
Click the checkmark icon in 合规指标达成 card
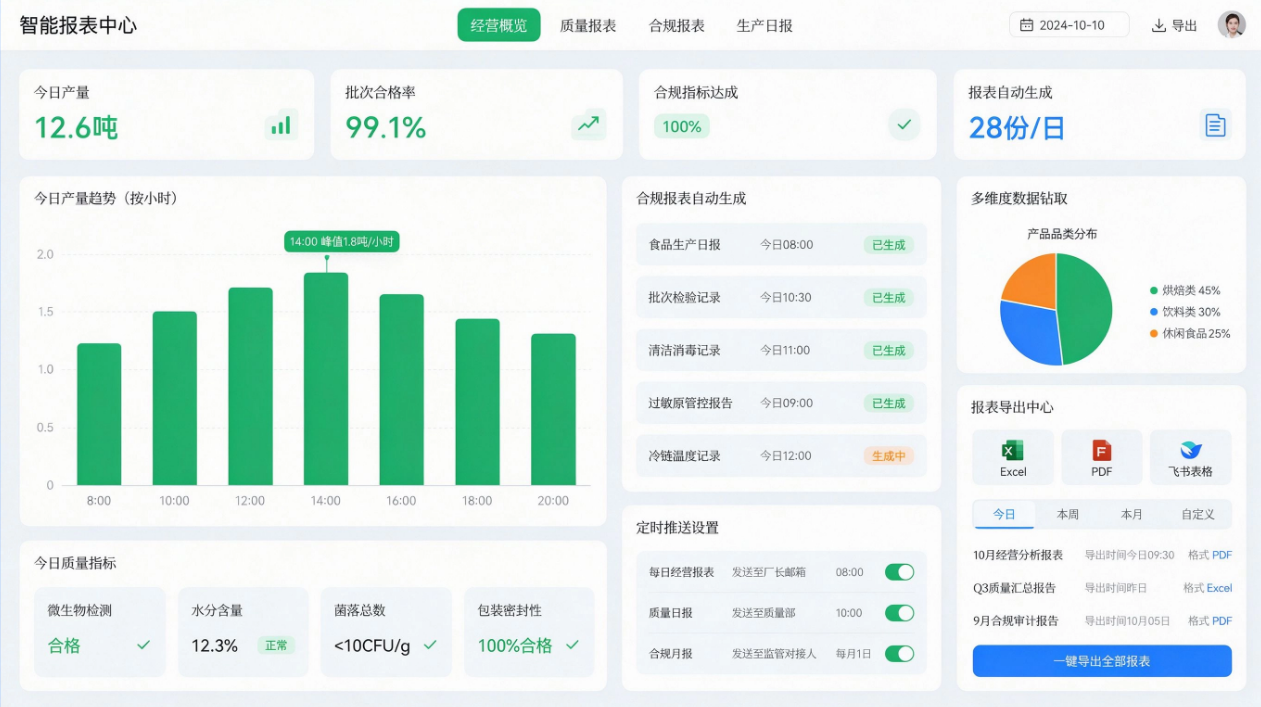[904, 125]
